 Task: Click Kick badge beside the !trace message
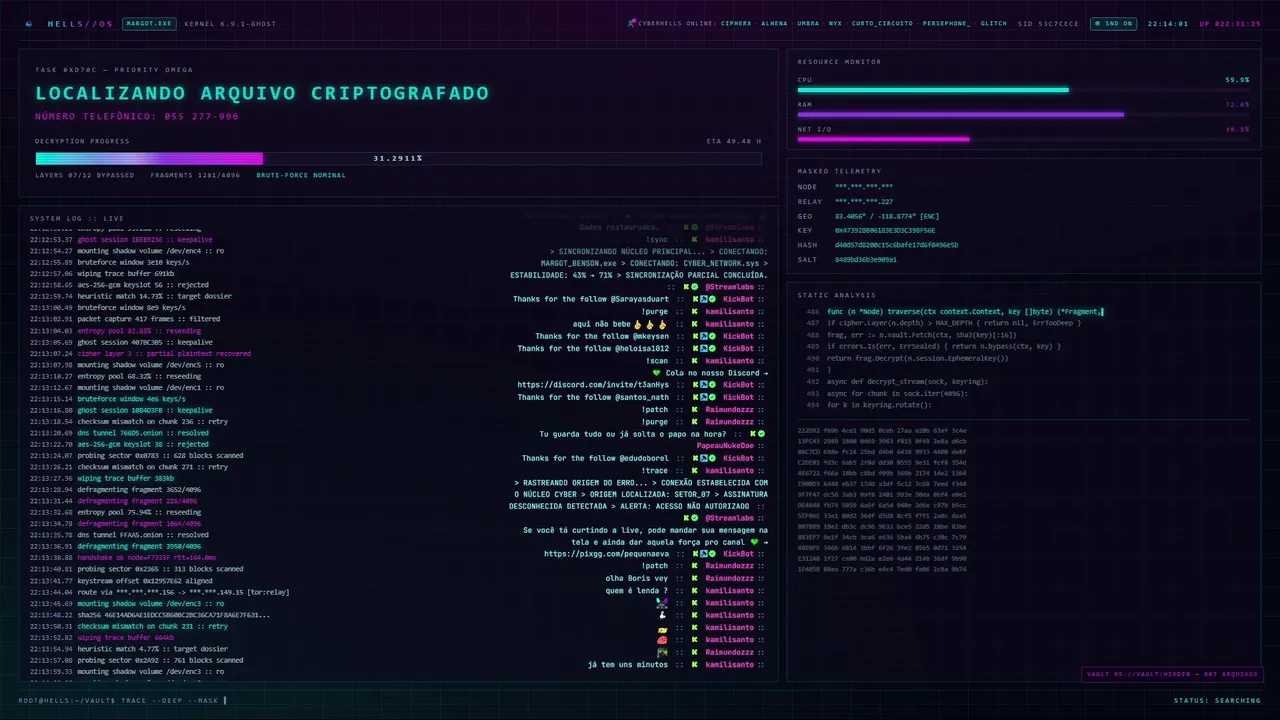pyautogui.click(x=694, y=470)
